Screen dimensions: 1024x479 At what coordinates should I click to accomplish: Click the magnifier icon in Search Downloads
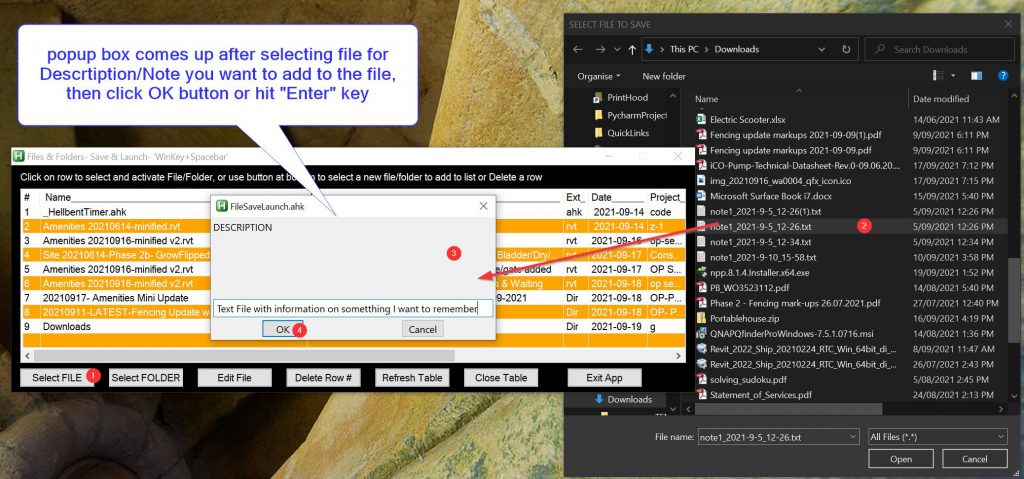pyautogui.click(x=880, y=49)
